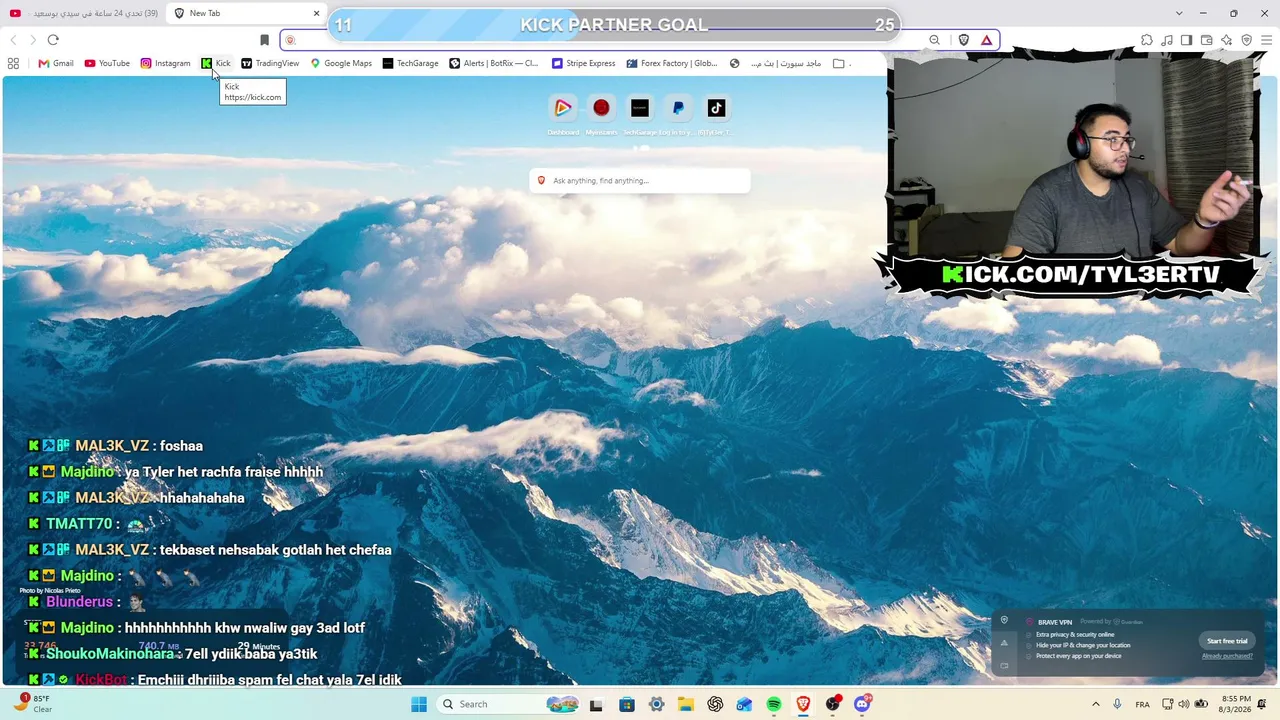Expand the bookmarks folder at bar end
Viewport: 1280px width, 720px height.
[x=841, y=63]
